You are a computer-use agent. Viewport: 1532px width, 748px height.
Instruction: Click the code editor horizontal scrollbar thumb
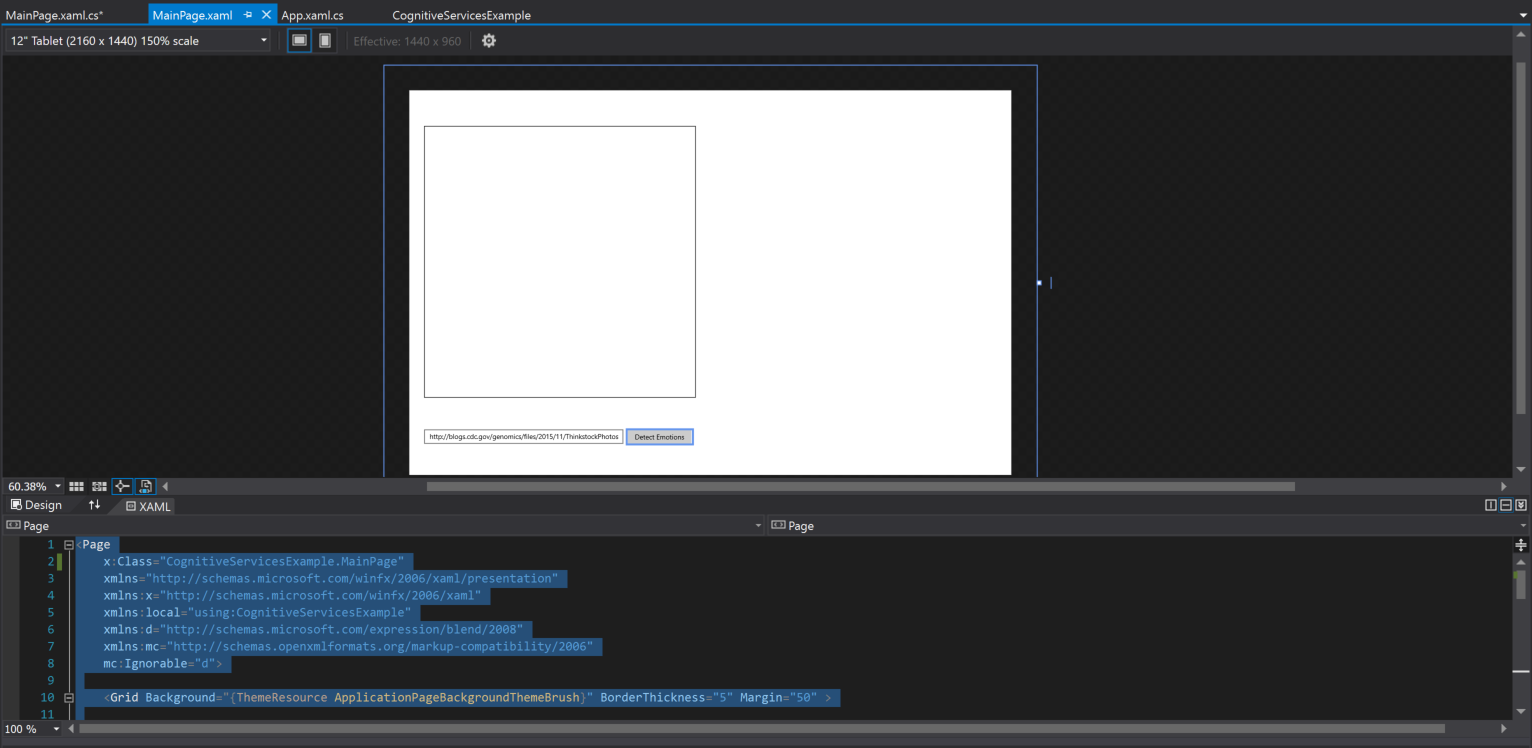click(x=762, y=729)
